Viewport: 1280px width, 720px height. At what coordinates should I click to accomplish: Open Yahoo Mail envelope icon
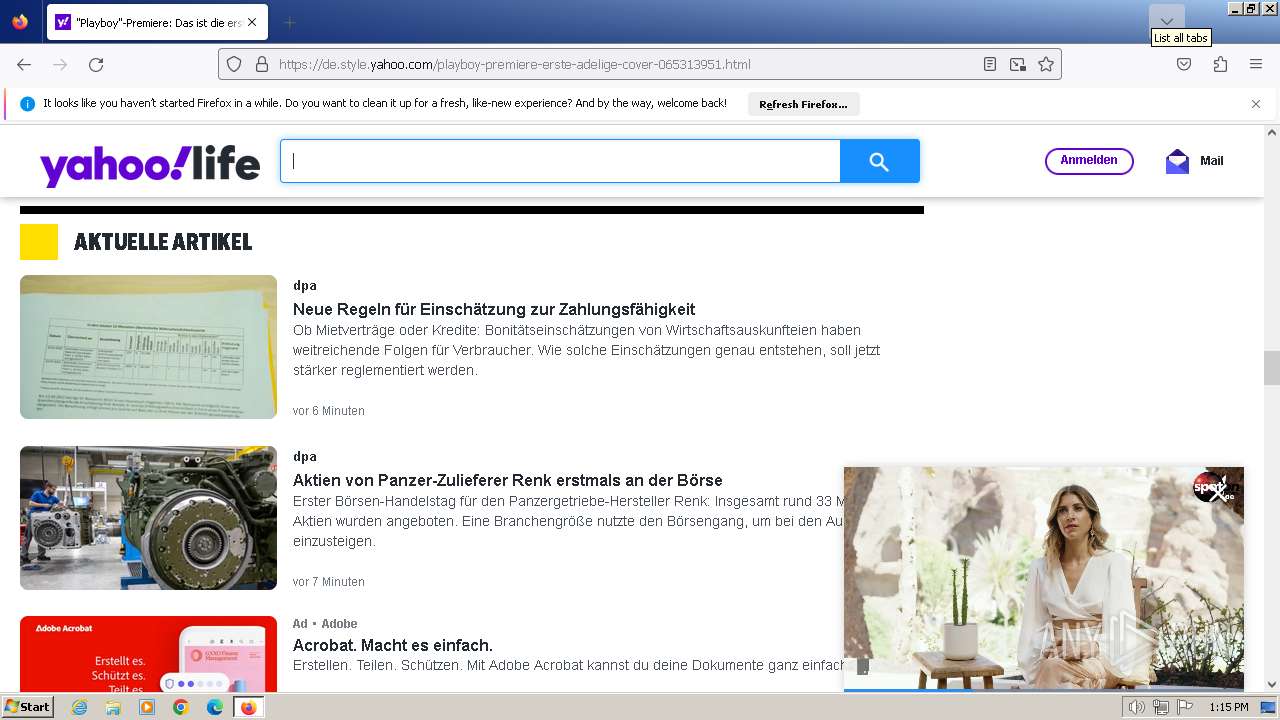(x=1177, y=161)
